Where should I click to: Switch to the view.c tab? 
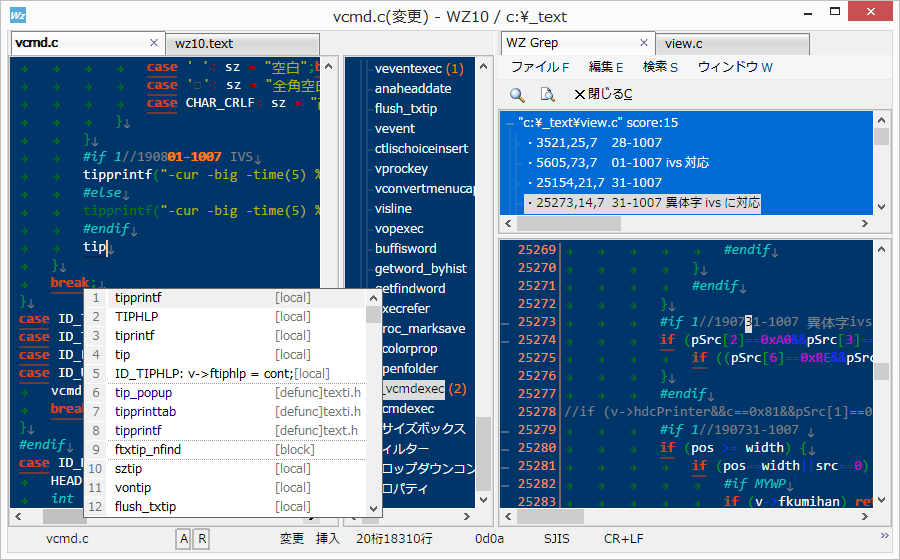pos(732,44)
